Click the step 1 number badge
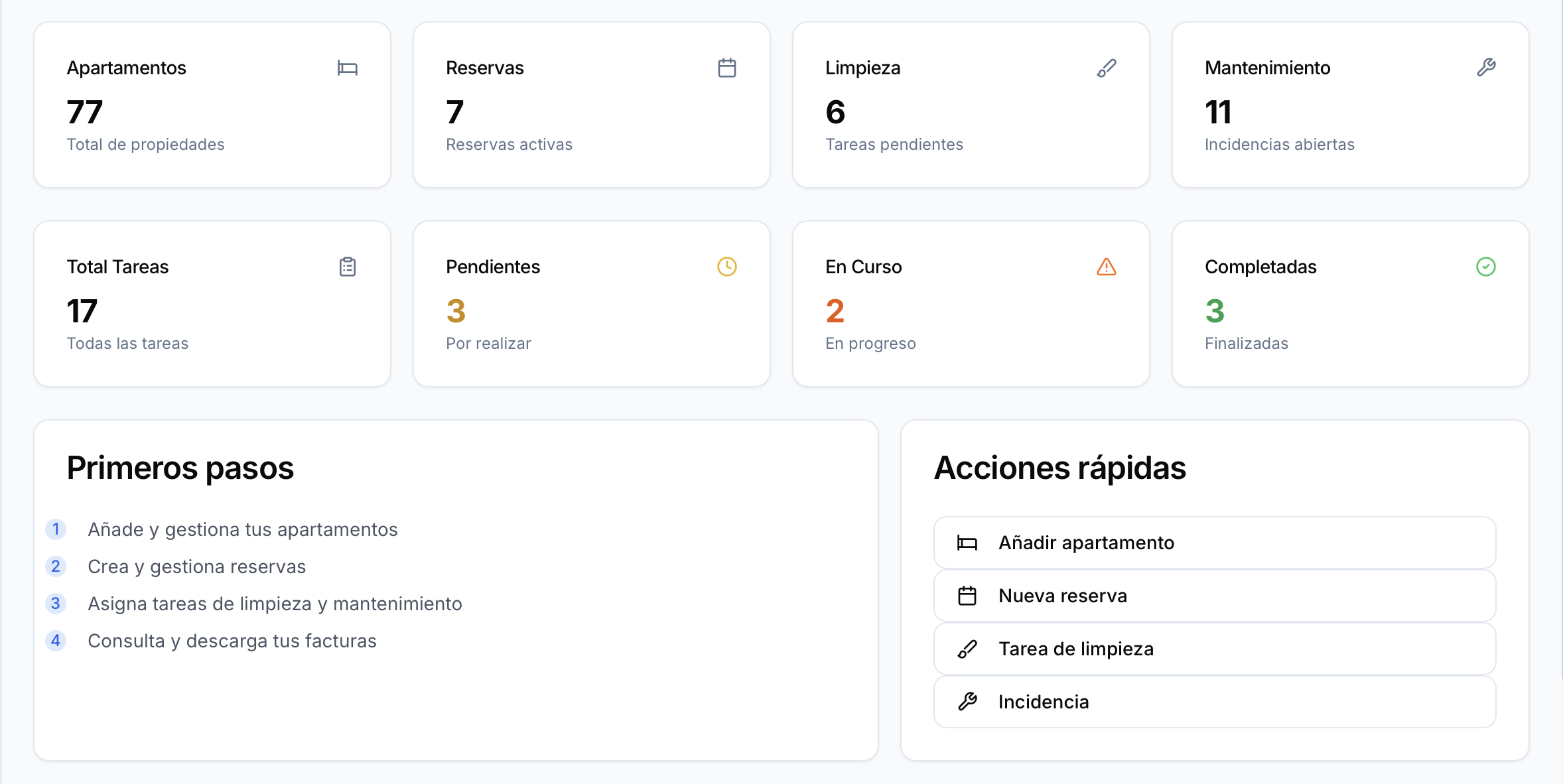 pyautogui.click(x=56, y=529)
